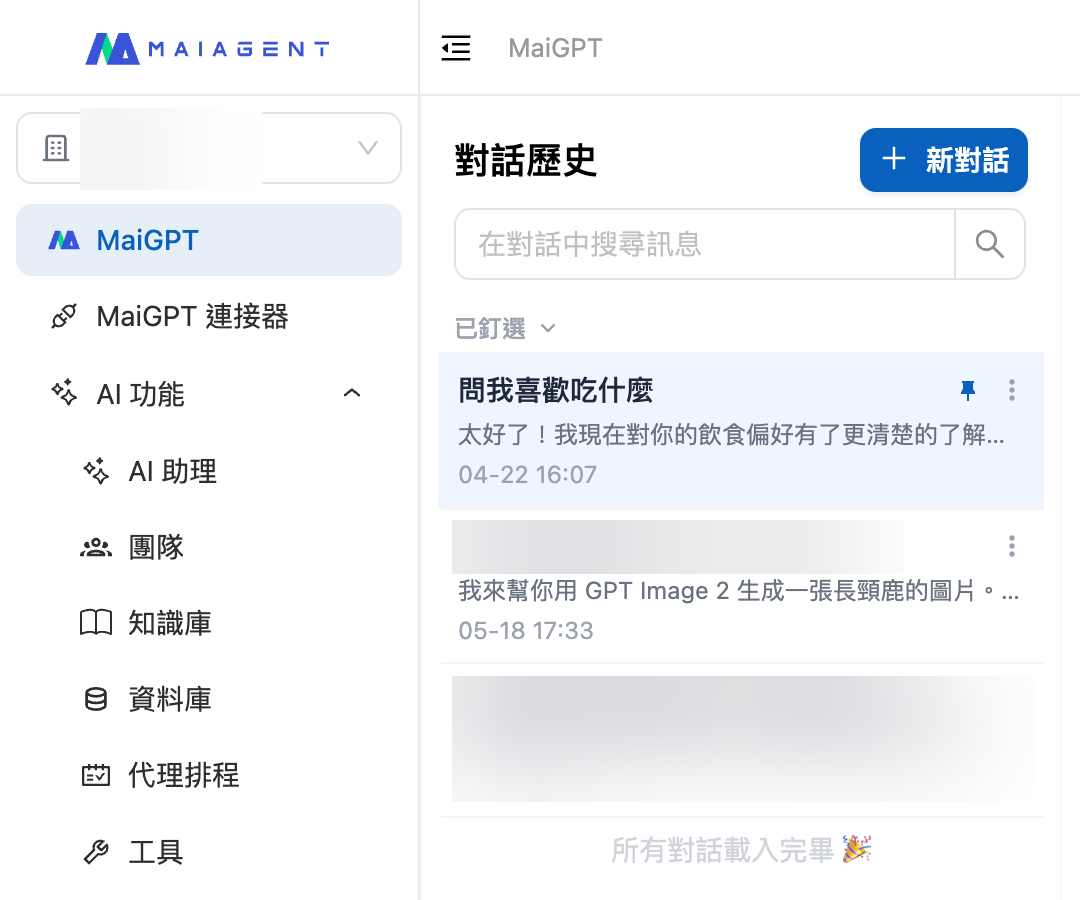Image resolution: width=1080 pixels, height=900 pixels.
Task: Click the people icon beside 團隊
Action: 96,547
